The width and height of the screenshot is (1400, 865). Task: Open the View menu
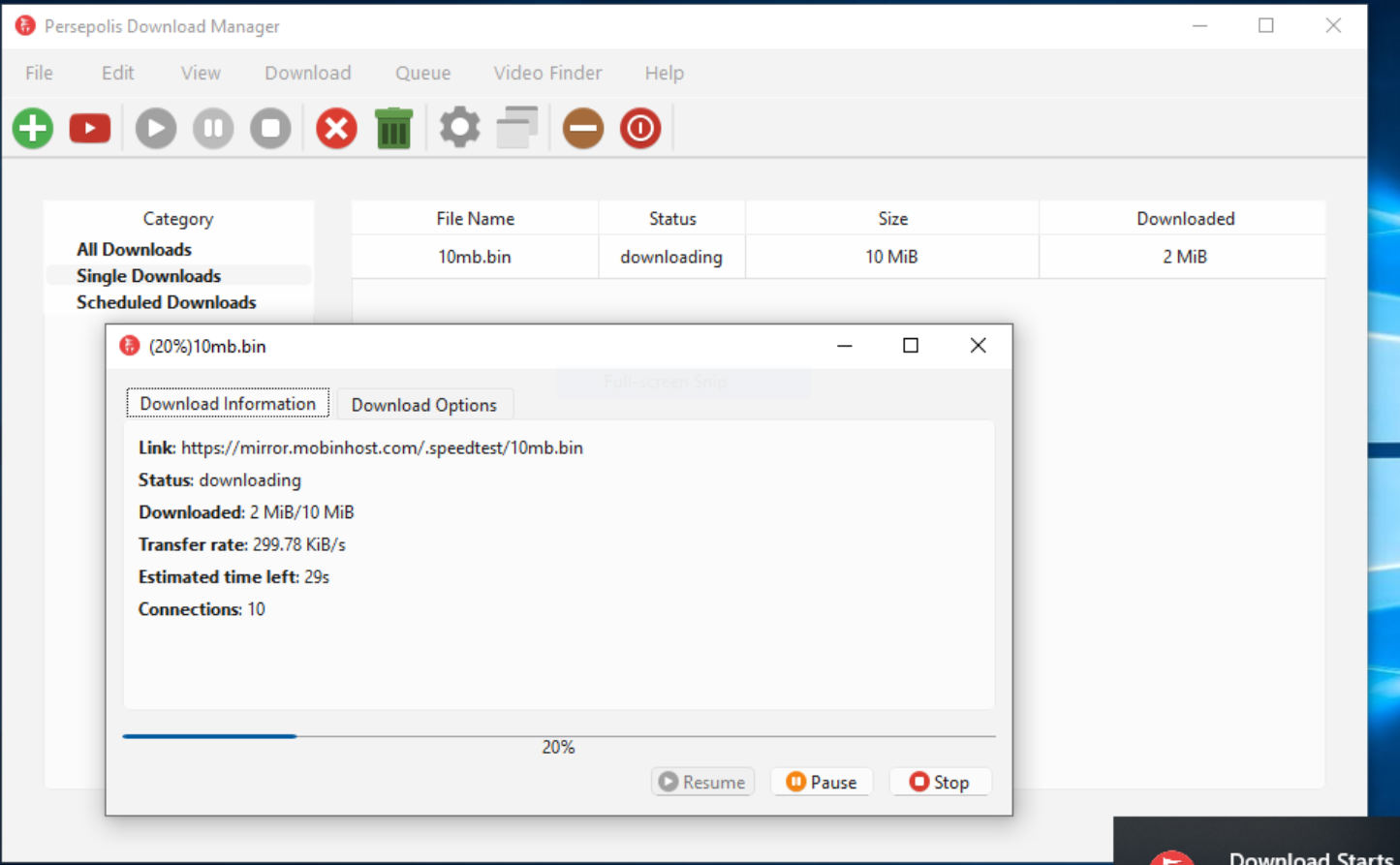tap(201, 73)
